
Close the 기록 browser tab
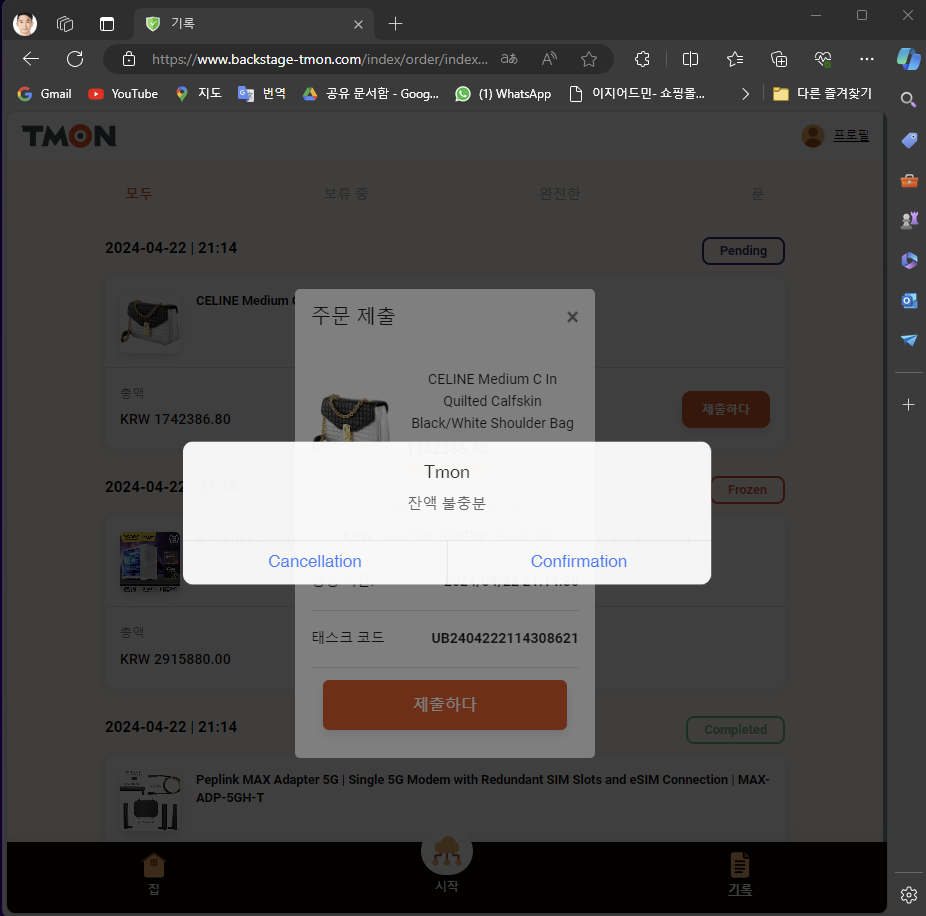pos(358,24)
